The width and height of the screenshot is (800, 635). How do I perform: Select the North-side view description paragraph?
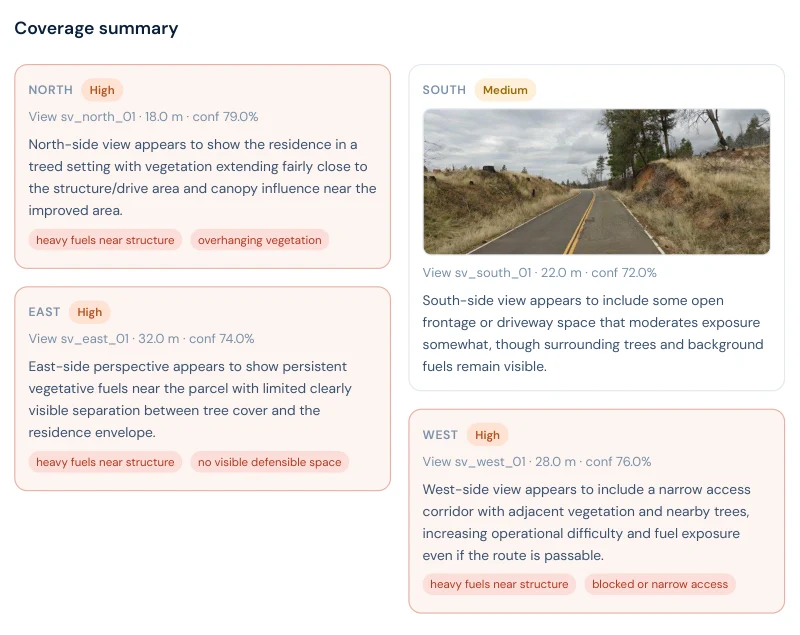click(x=203, y=177)
